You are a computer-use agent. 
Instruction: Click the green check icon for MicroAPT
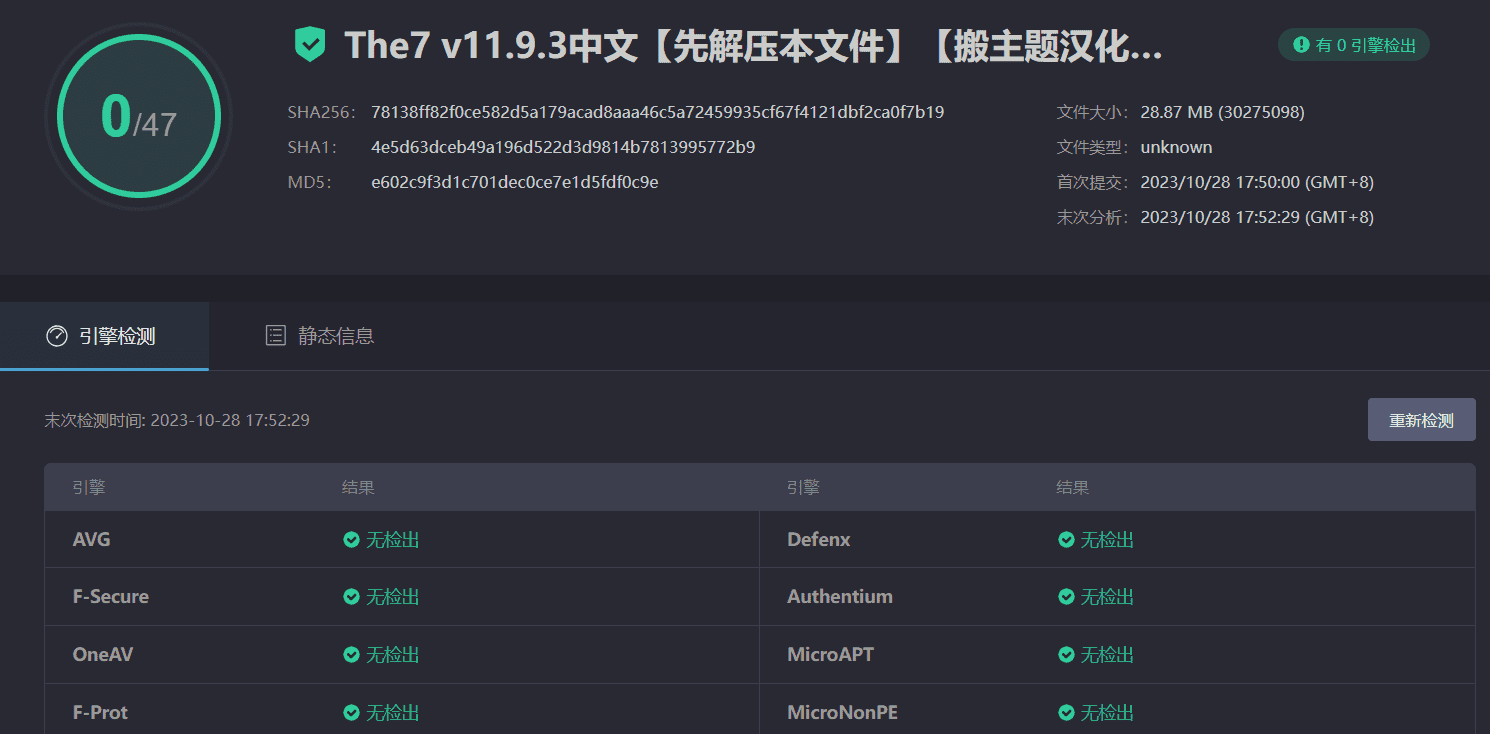pos(1066,655)
